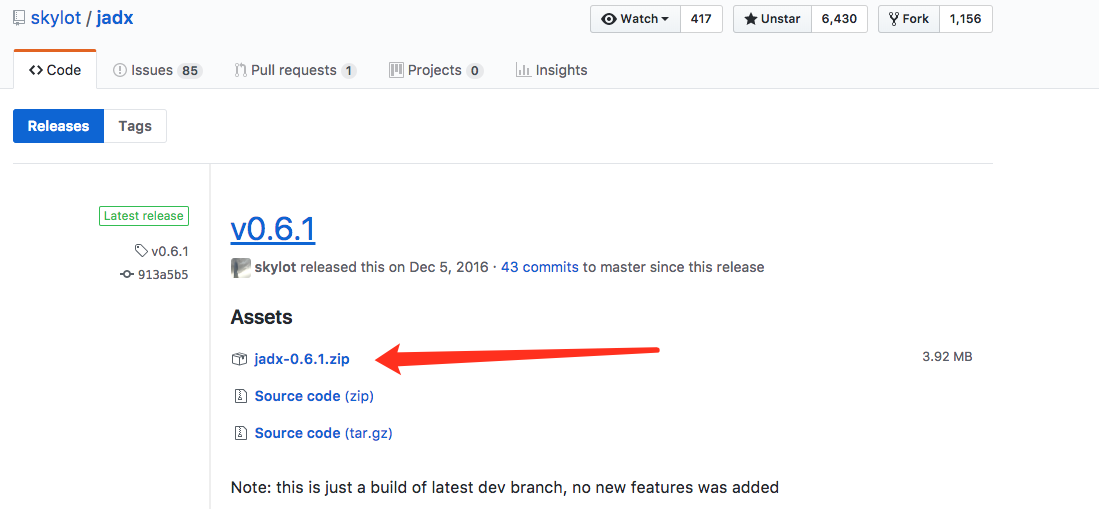1099x509 pixels.
Task: Click the Projects tab board icon
Action: pyautogui.click(x=396, y=69)
